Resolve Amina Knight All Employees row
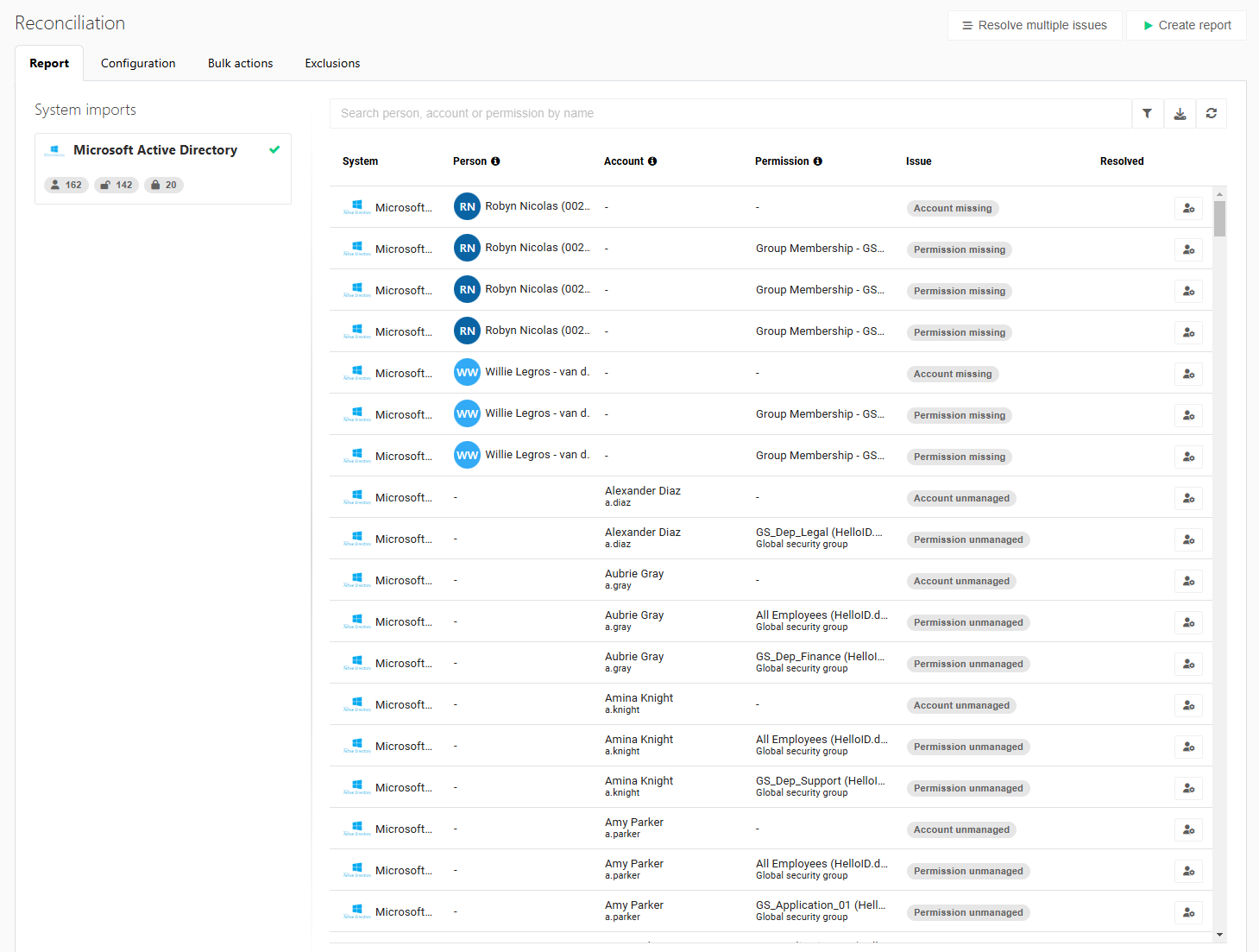 1188,747
